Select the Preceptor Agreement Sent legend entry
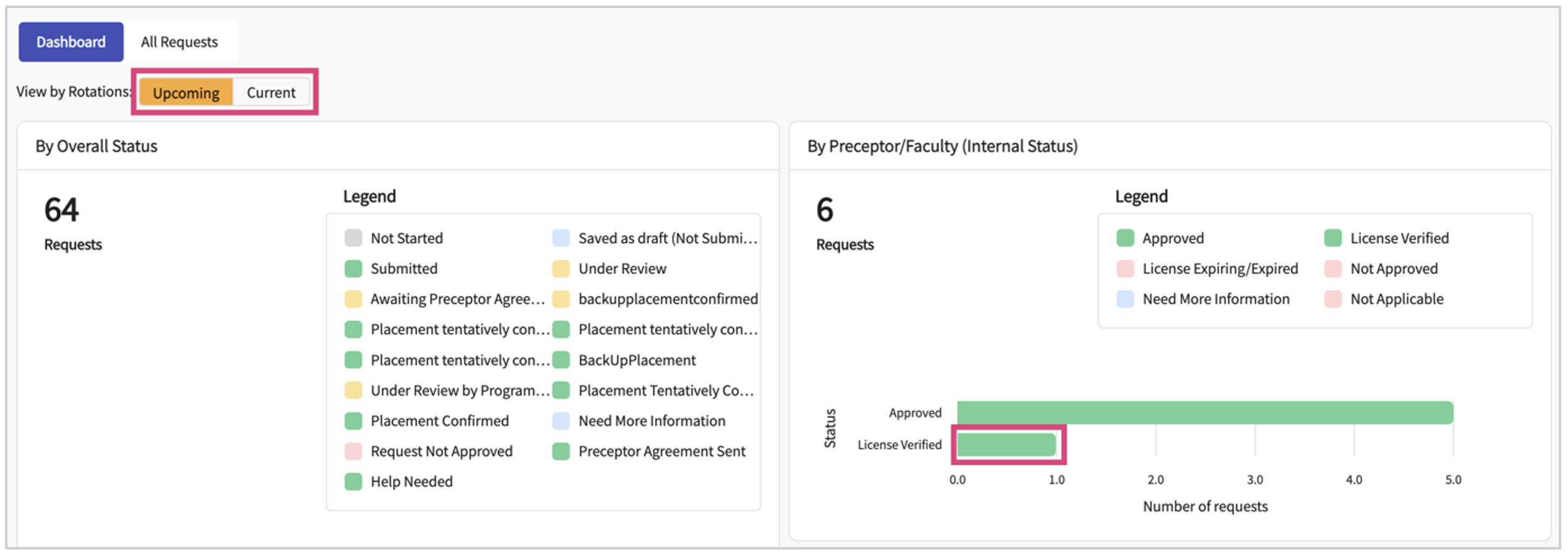 tap(661, 451)
